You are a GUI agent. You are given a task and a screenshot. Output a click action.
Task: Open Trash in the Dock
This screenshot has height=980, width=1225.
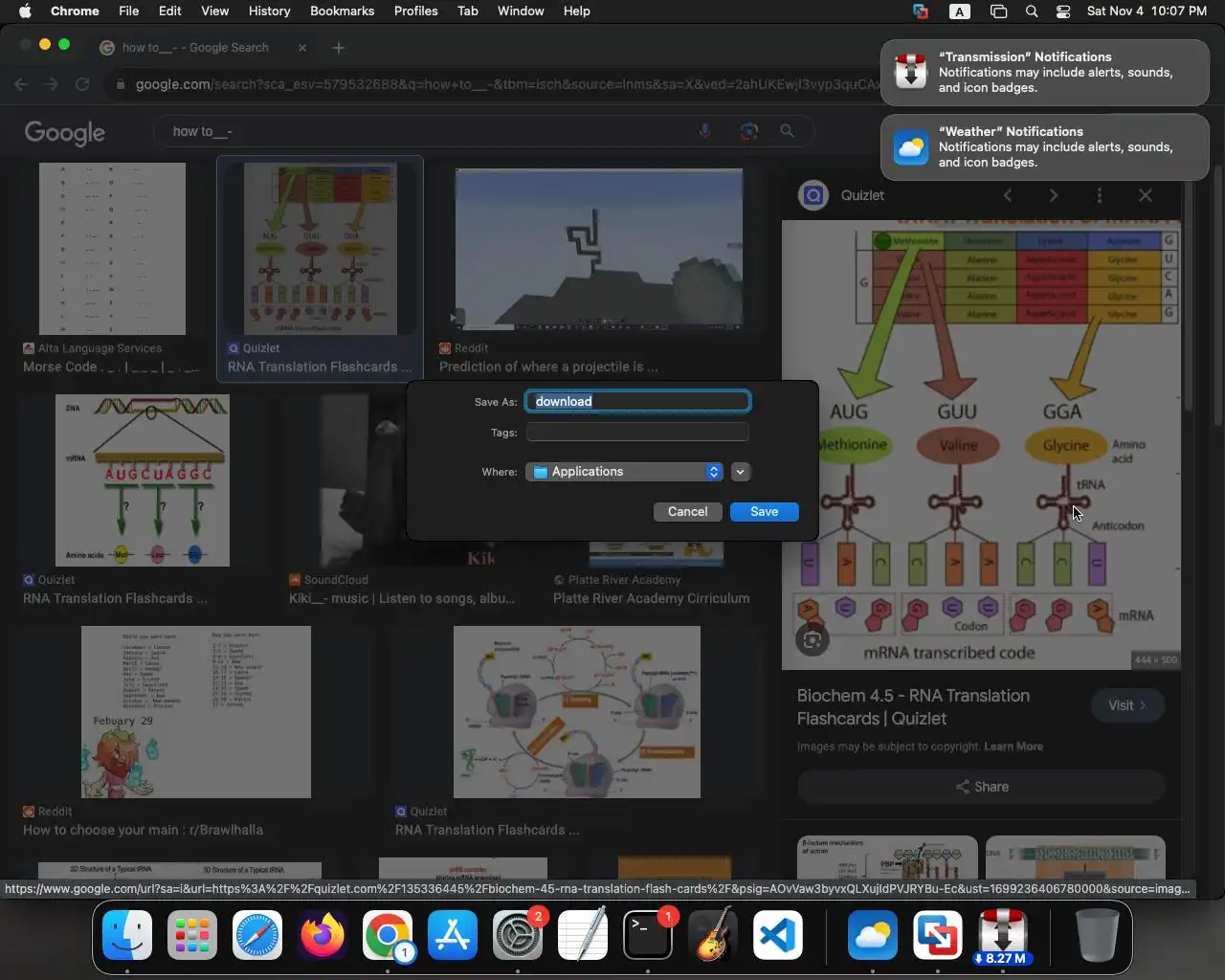[1098, 935]
